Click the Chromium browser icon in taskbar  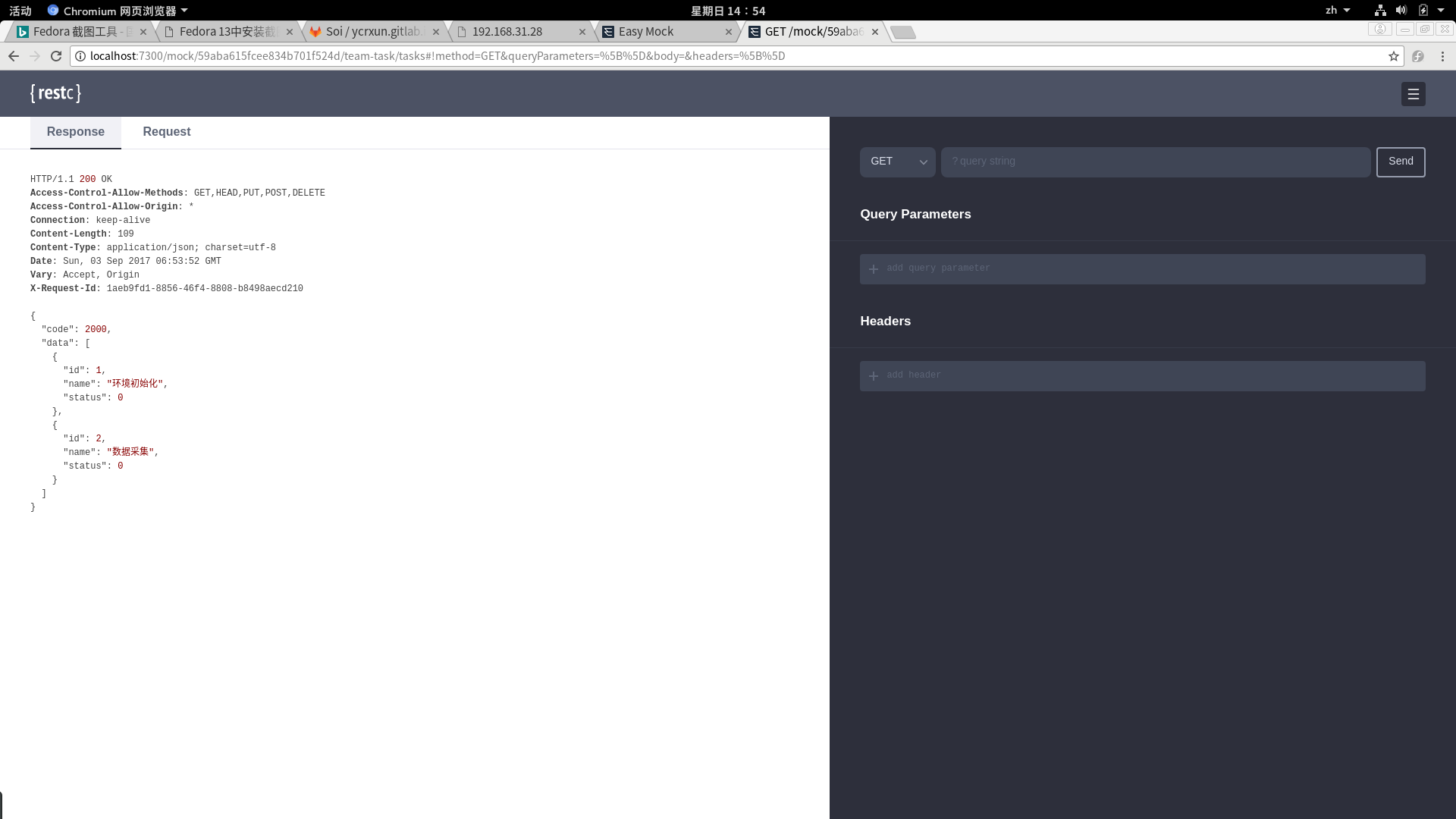click(53, 10)
